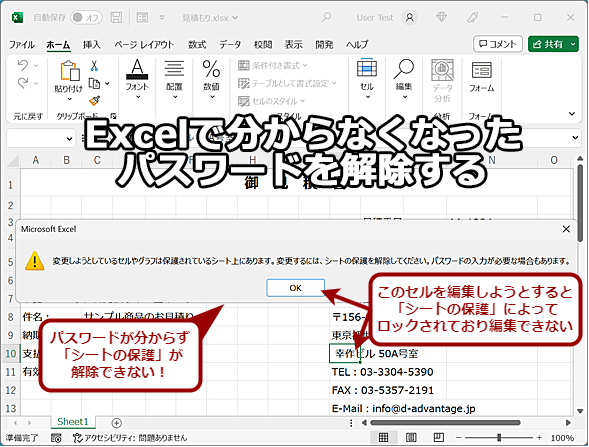Select column A header
Viewport: 589px width, 447px height.
click(36, 160)
